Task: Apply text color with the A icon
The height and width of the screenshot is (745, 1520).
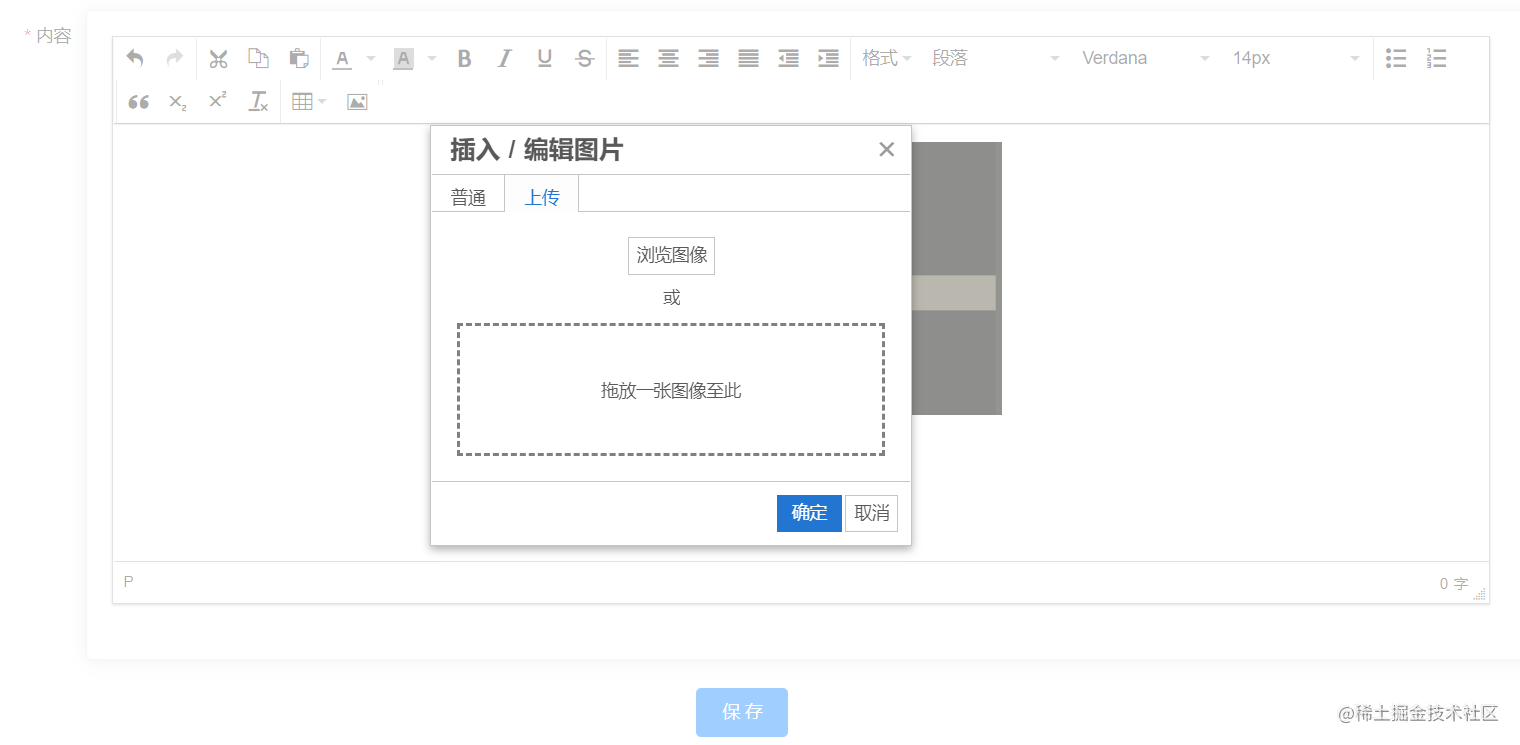Action: pos(342,59)
